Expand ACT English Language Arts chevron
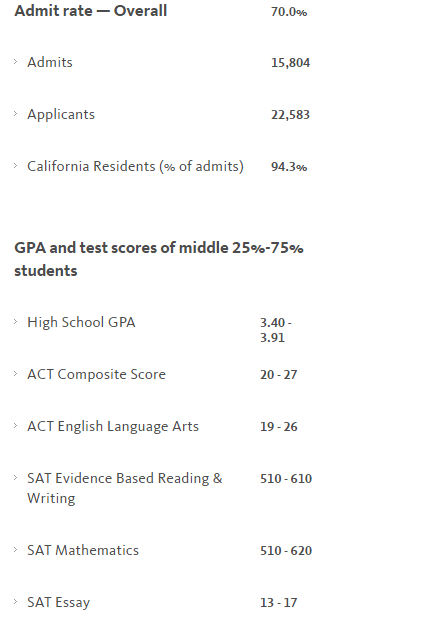The image size is (442, 619). coord(15,426)
